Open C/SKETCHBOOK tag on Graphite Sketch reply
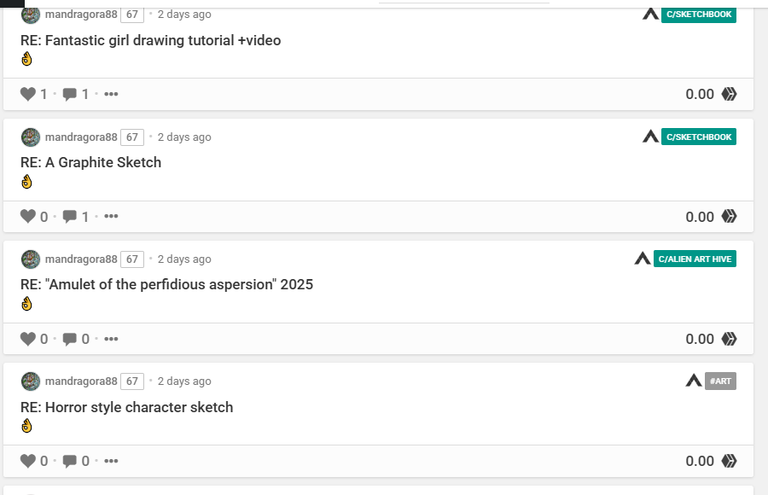The height and width of the screenshot is (495, 768). (698, 137)
